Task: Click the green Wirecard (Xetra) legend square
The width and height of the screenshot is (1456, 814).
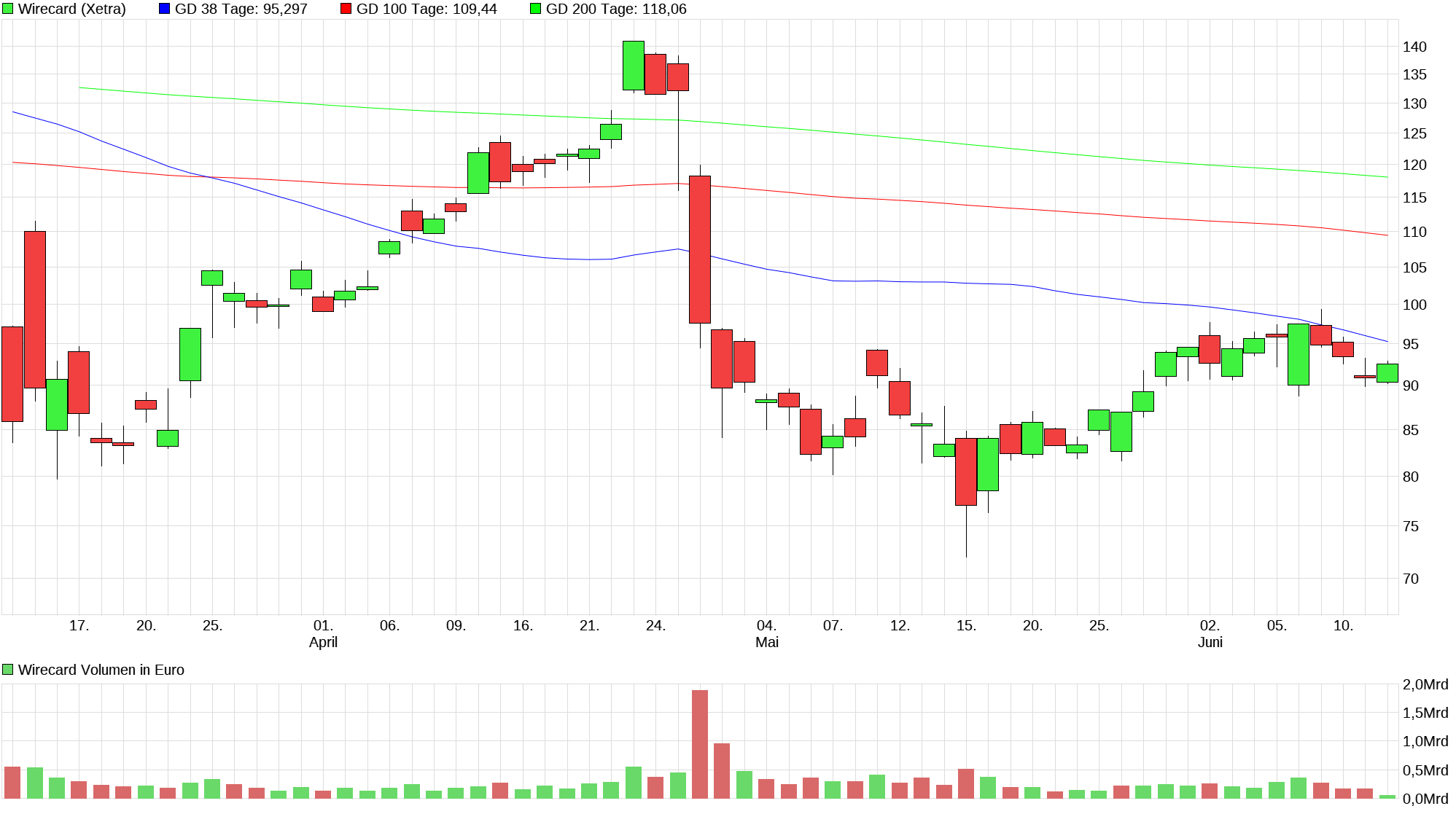Action: [x=8, y=9]
